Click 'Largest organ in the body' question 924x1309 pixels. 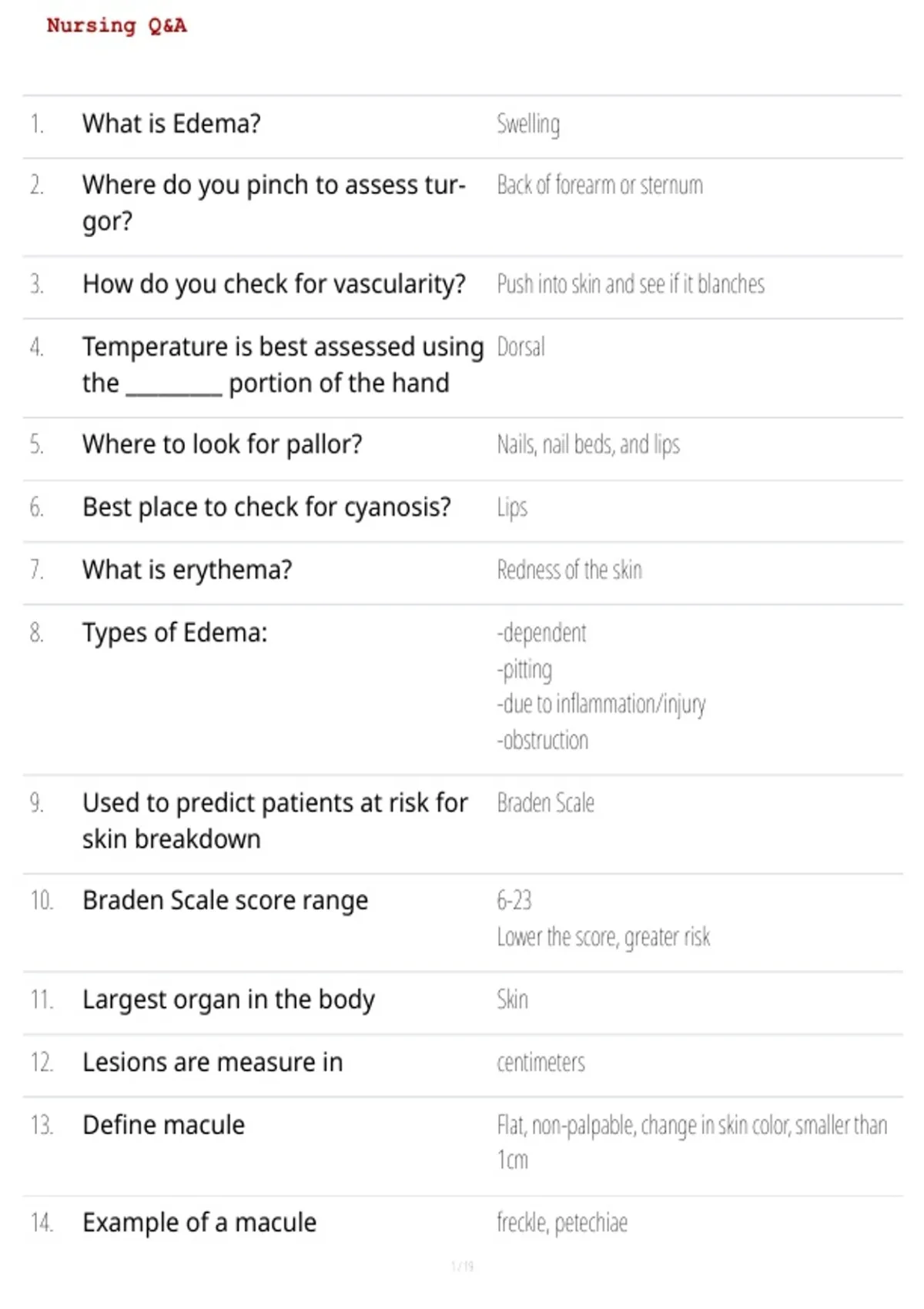coord(229,999)
